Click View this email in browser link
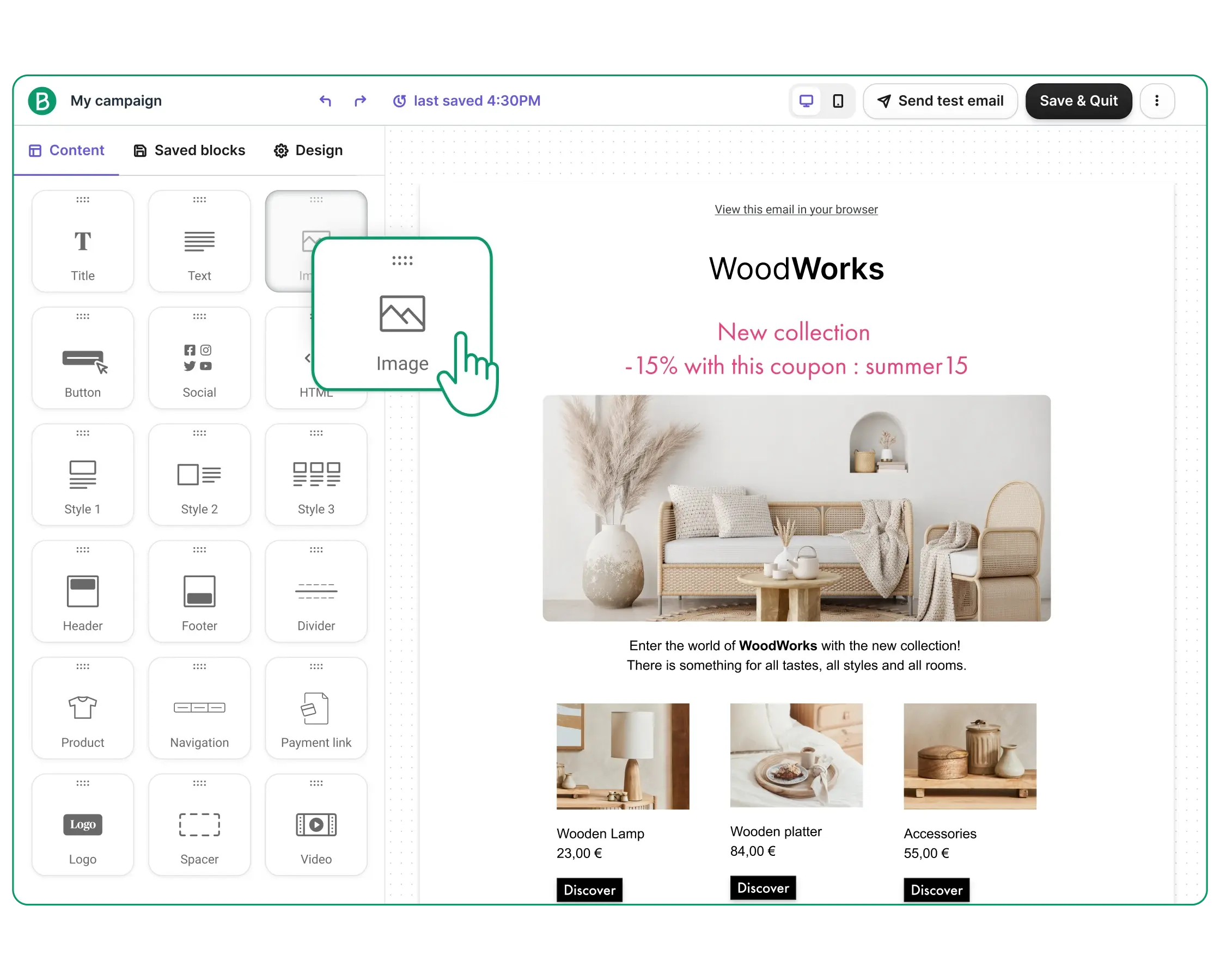Screen dimensions: 1220x980 pyautogui.click(x=796, y=209)
